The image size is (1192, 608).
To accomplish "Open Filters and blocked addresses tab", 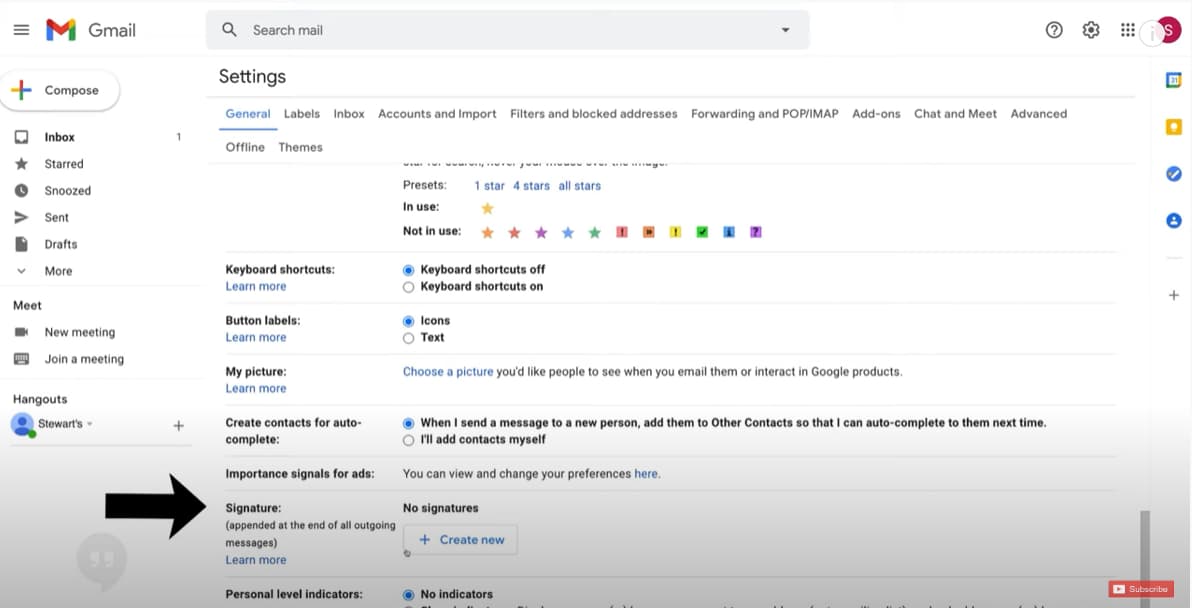I will pos(594,114).
